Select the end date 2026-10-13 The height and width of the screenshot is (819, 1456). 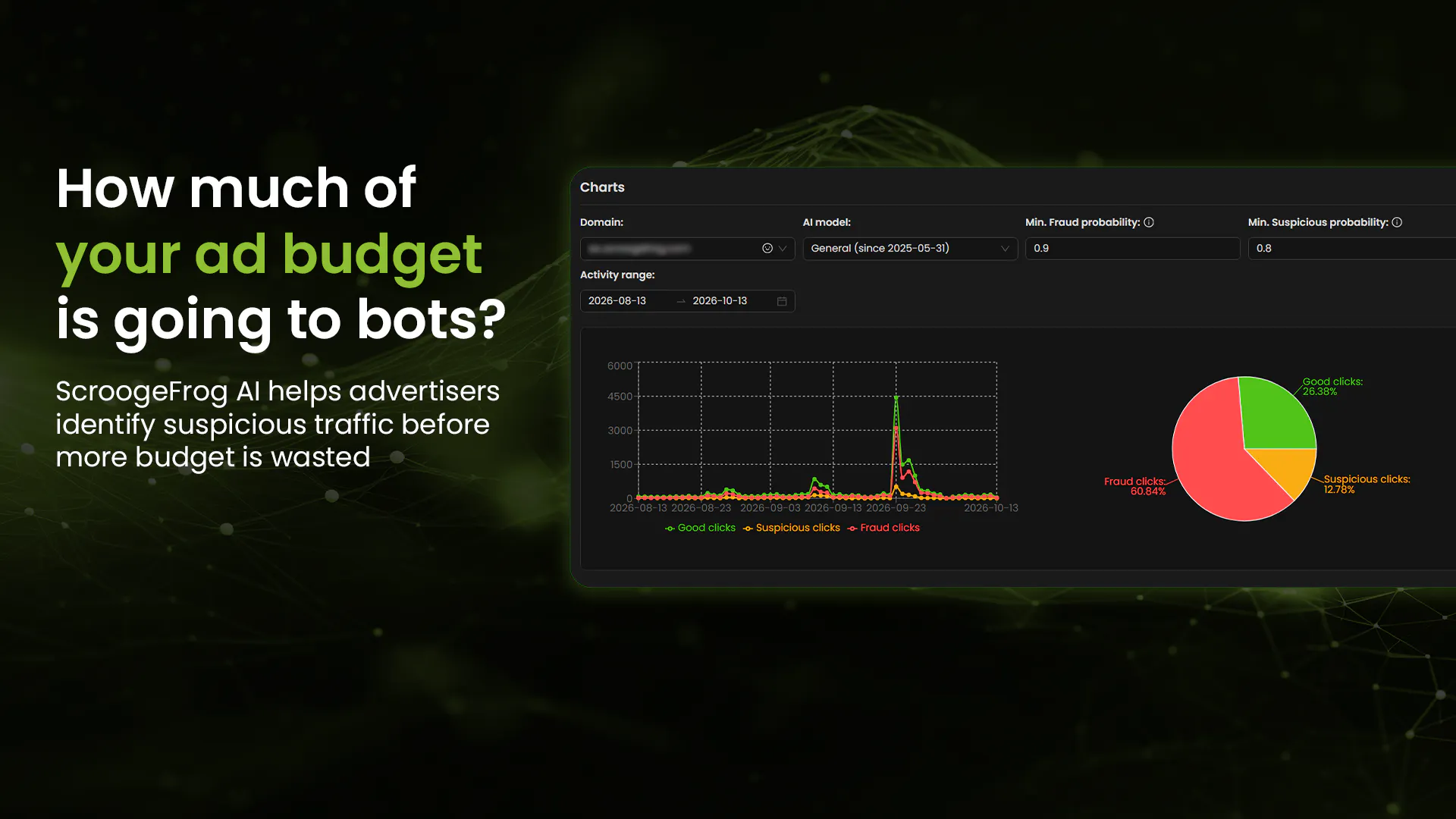point(720,301)
